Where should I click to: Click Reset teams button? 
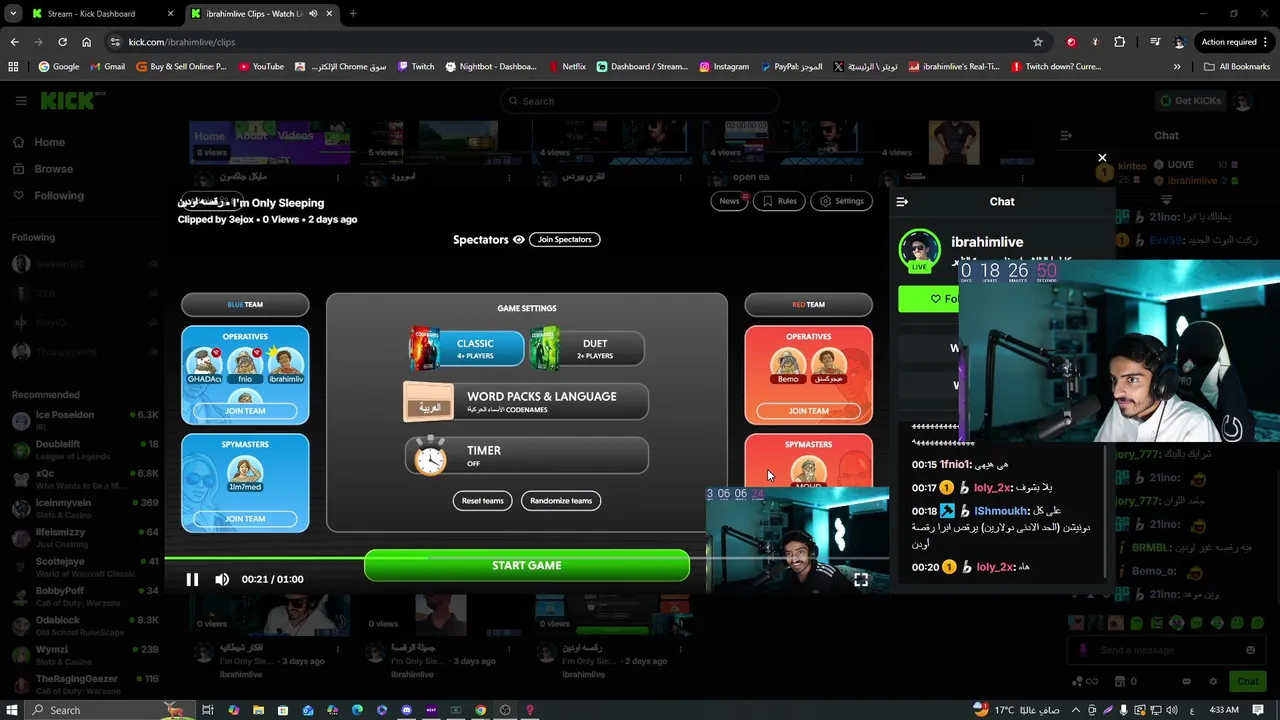[482, 500]
